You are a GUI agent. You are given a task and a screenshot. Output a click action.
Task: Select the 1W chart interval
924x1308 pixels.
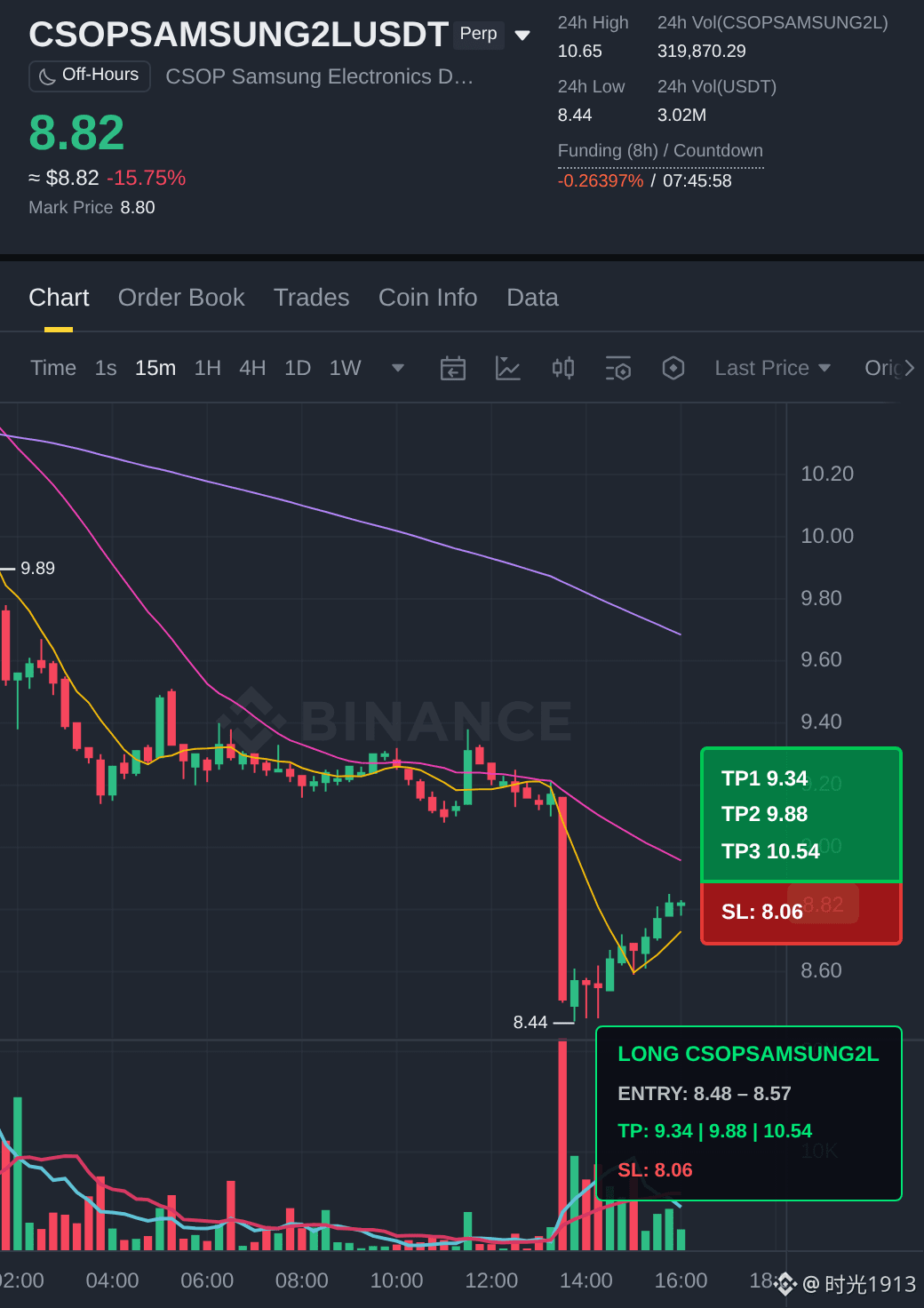tap(346, 368)
